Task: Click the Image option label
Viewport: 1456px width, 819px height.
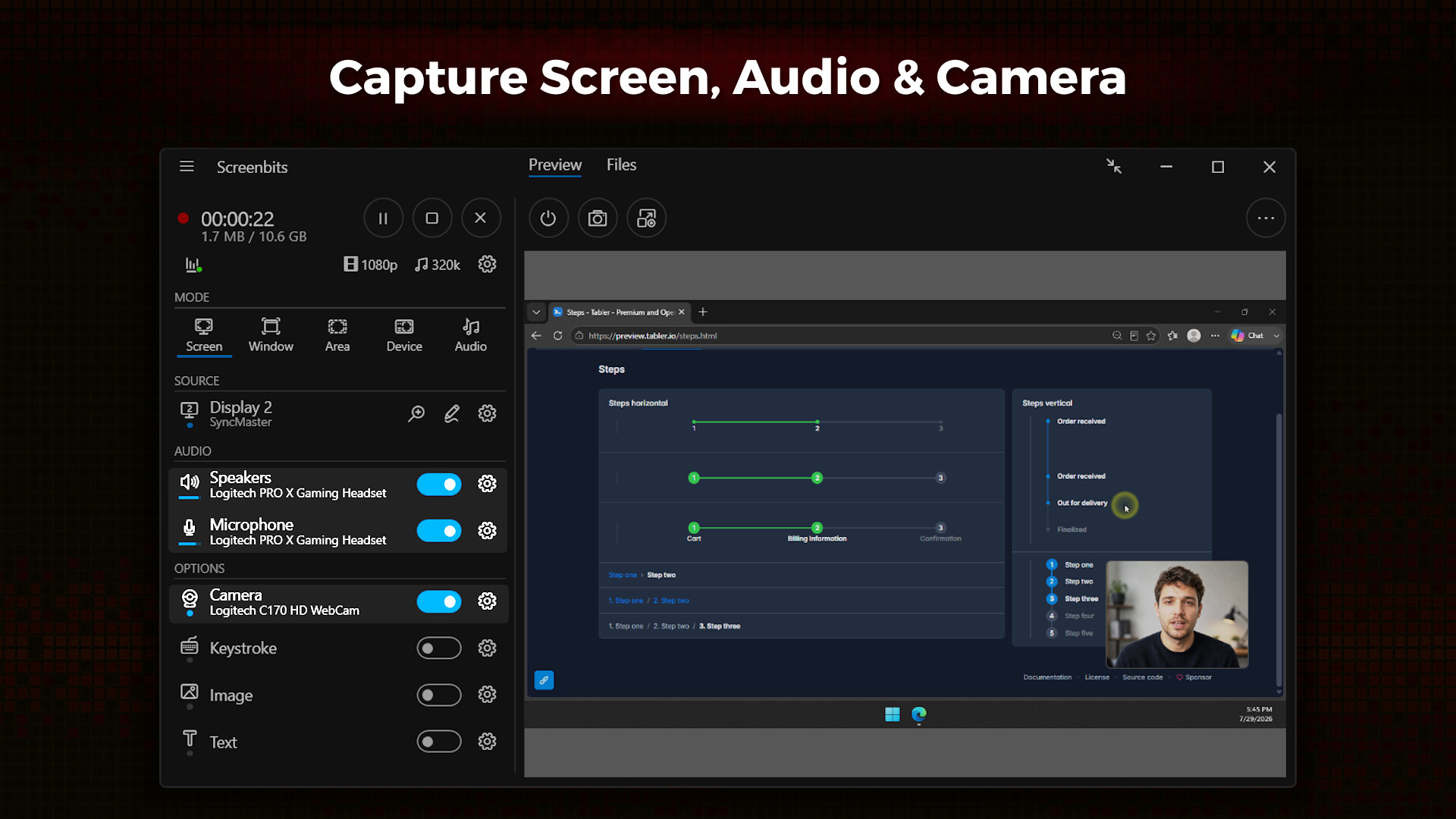Action: click(x=231, y=695)
